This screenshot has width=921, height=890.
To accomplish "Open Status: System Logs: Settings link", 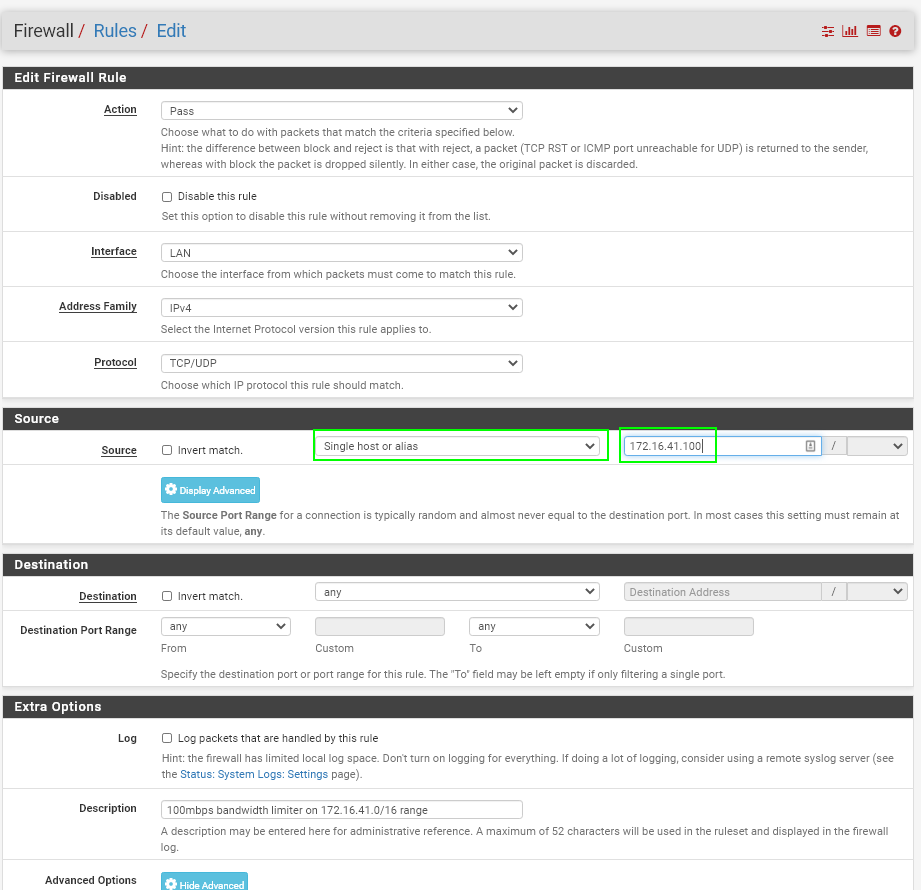I will (x=254, y=774).
